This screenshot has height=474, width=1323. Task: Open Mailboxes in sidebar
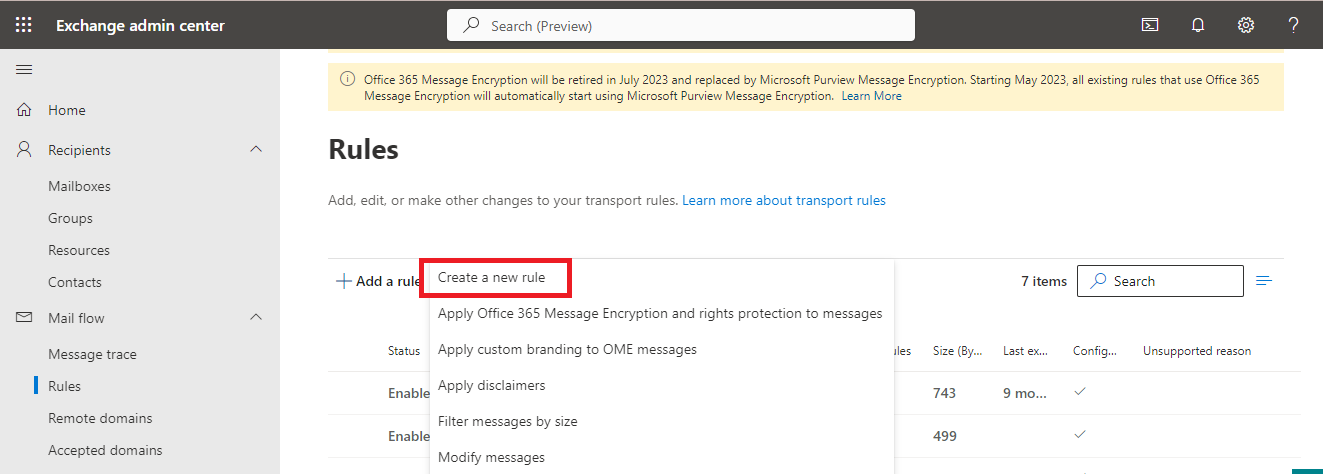tap(79, 186)
